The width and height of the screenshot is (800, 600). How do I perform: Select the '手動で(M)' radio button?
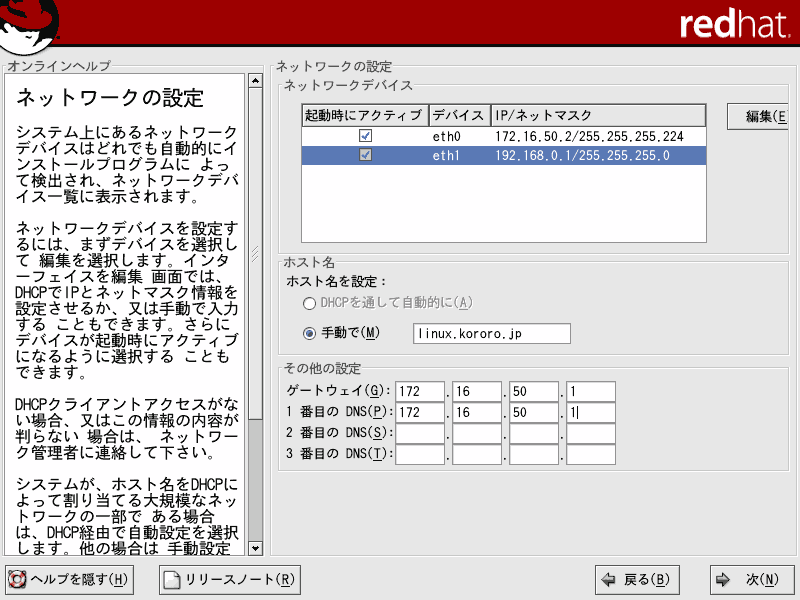click(x=309, y=334)
